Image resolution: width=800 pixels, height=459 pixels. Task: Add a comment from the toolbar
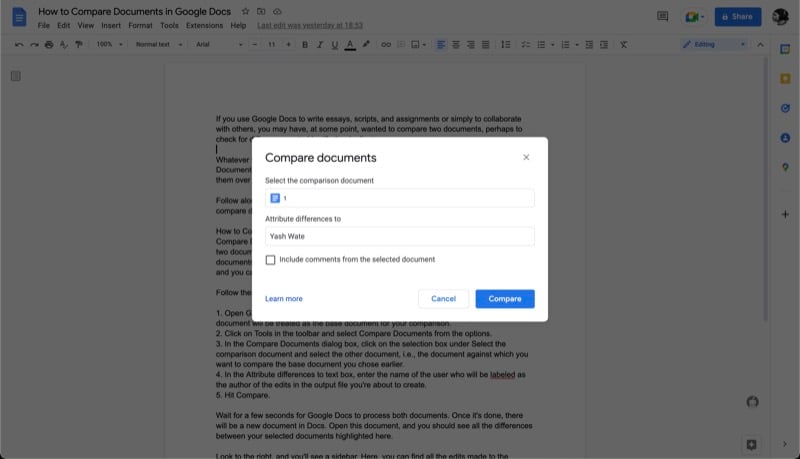[401, 44]
